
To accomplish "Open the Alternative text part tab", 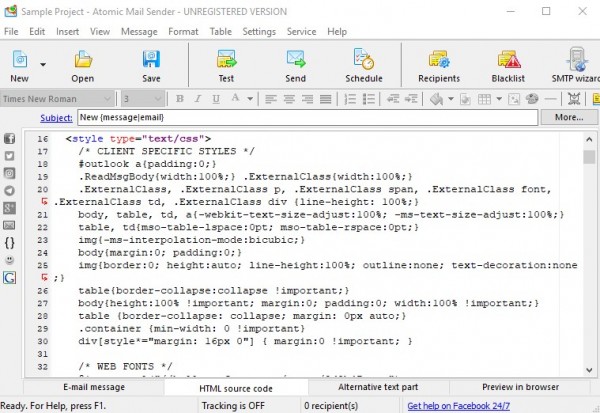I will 378,387.
